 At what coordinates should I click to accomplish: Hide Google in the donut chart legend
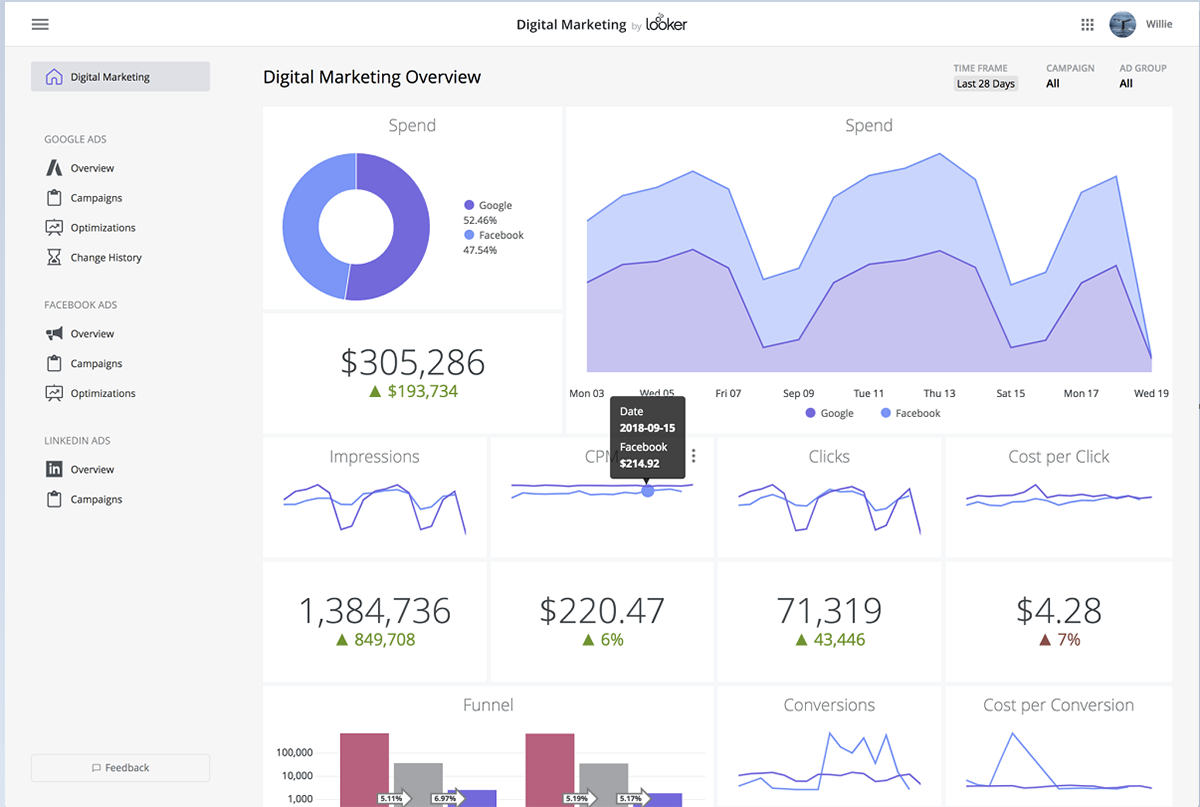489,205
